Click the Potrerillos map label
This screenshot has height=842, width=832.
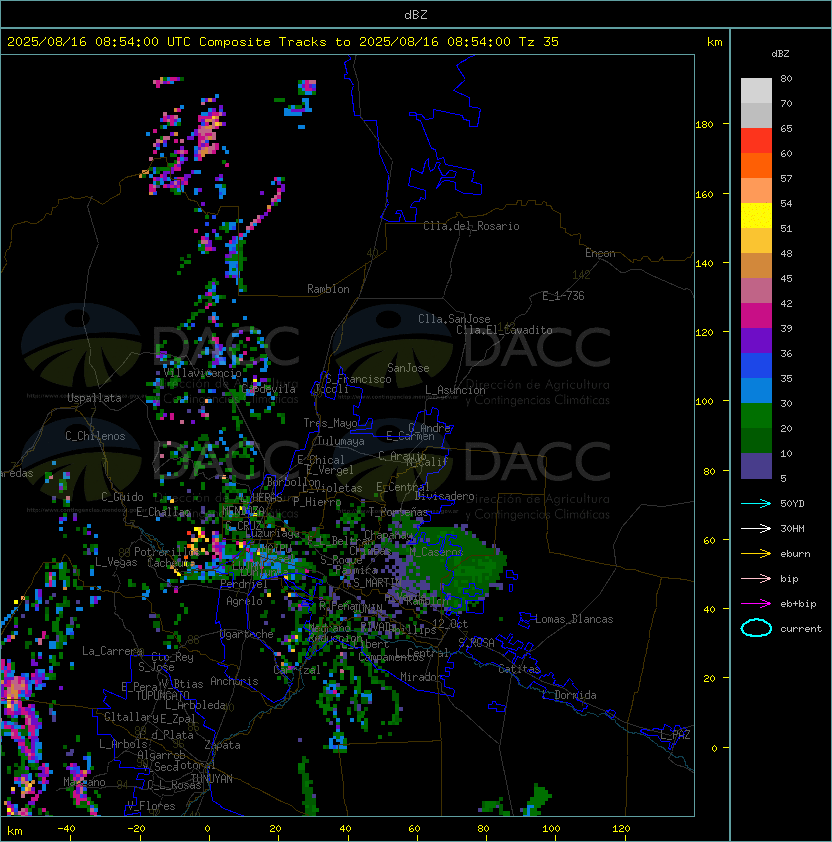coord(167,552)
